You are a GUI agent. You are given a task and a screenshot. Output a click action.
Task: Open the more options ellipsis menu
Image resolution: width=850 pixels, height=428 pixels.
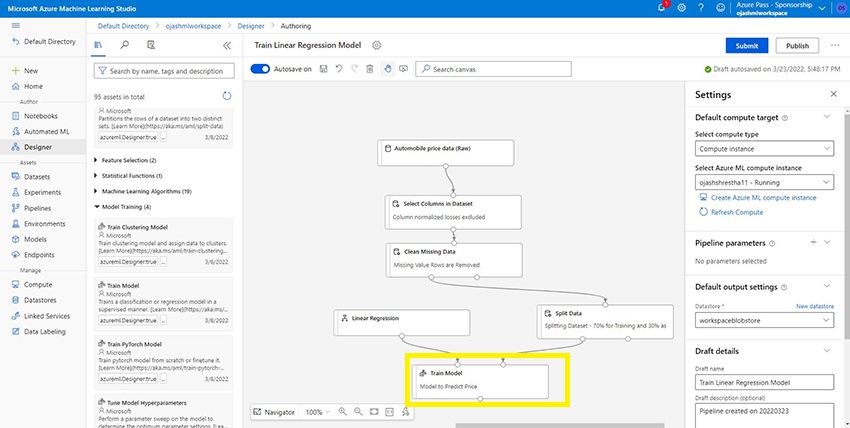835,46
